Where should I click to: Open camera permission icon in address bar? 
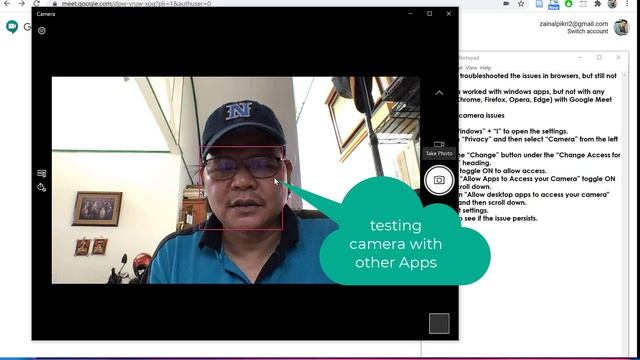click(x=506, y=3)
